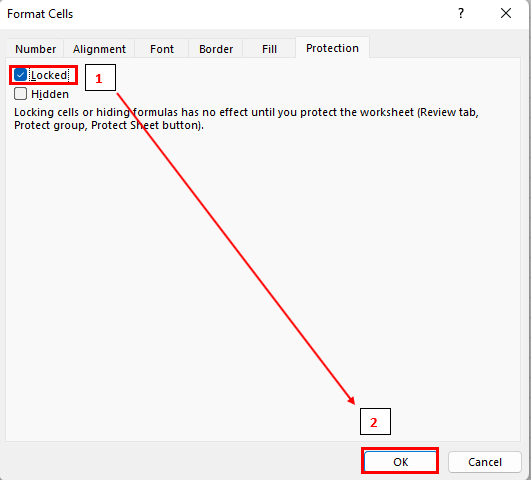The width and height of the screenshot is (531, 480).
Task: Uncheck the Locked checkbox
Action: click(20, 75)
